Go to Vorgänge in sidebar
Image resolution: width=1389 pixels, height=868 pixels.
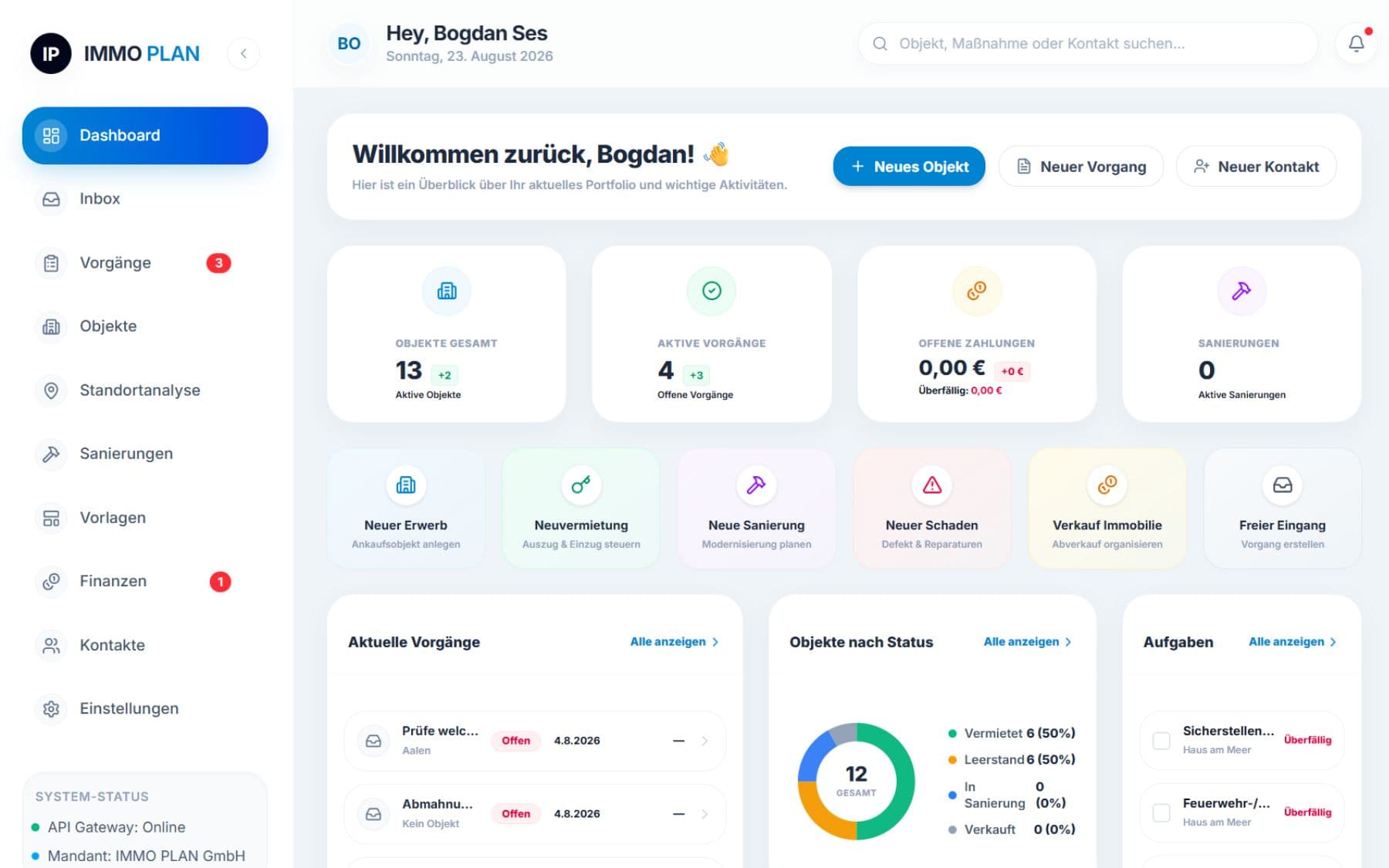tap(145, 263)
